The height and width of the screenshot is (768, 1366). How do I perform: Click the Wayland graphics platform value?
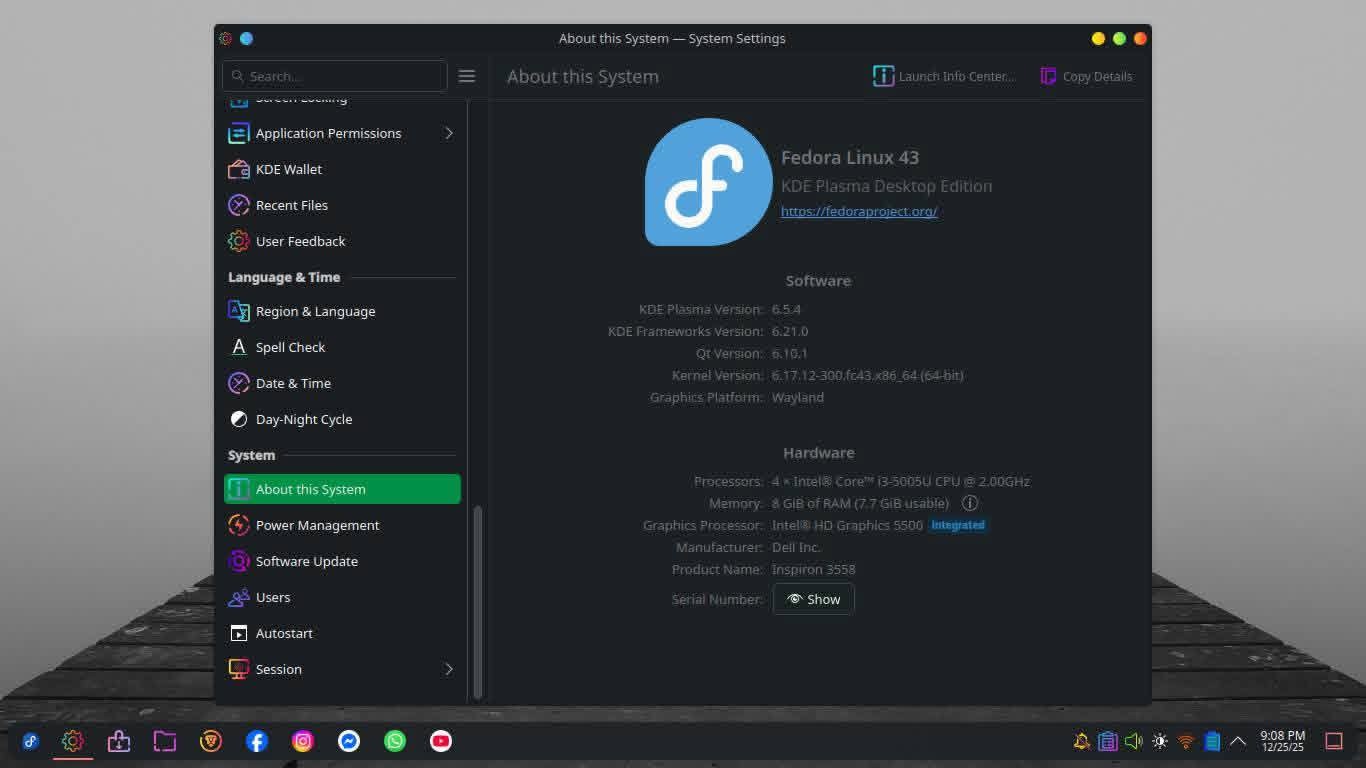click(798, 397)
